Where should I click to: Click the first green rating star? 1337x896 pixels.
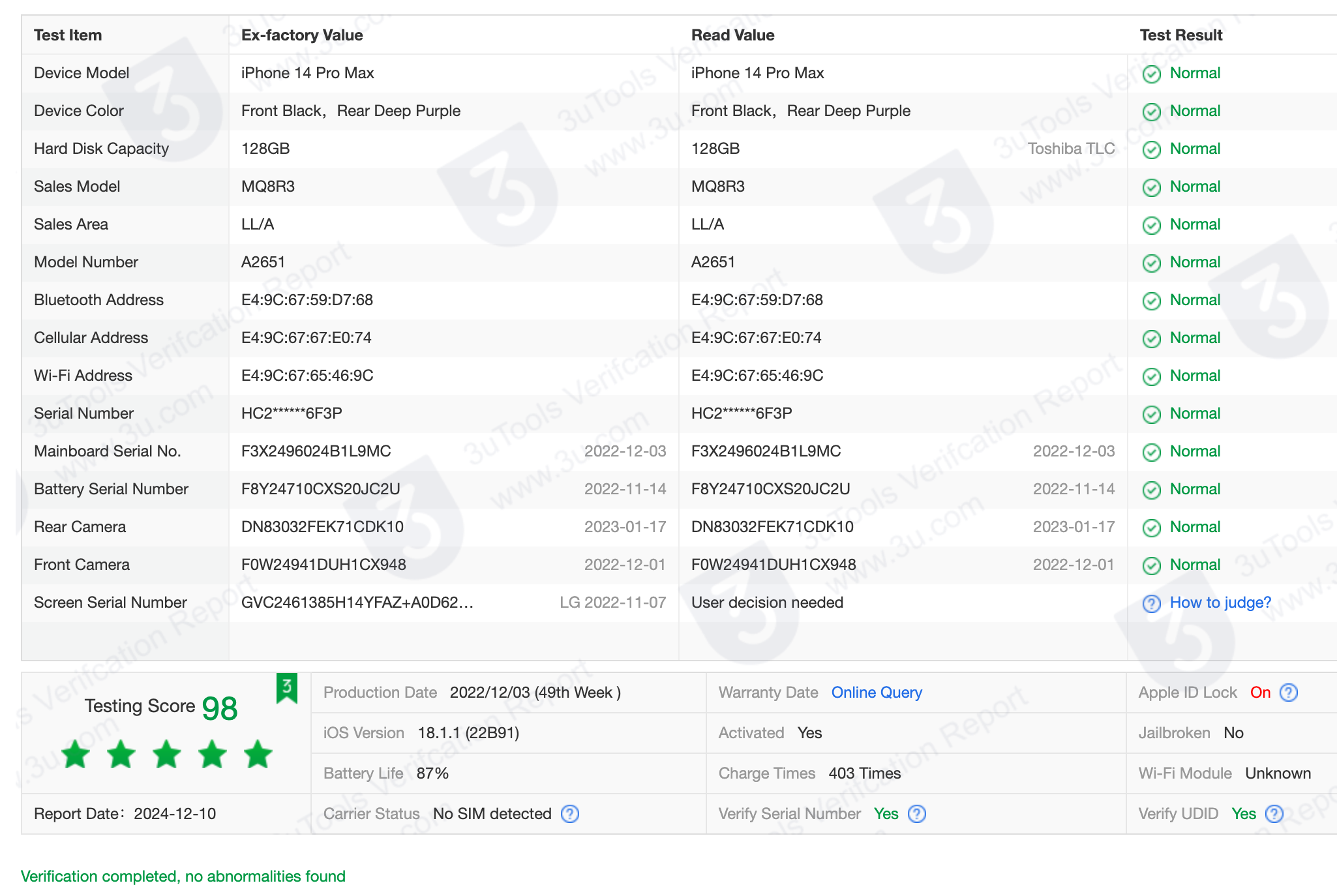(76, 754)
